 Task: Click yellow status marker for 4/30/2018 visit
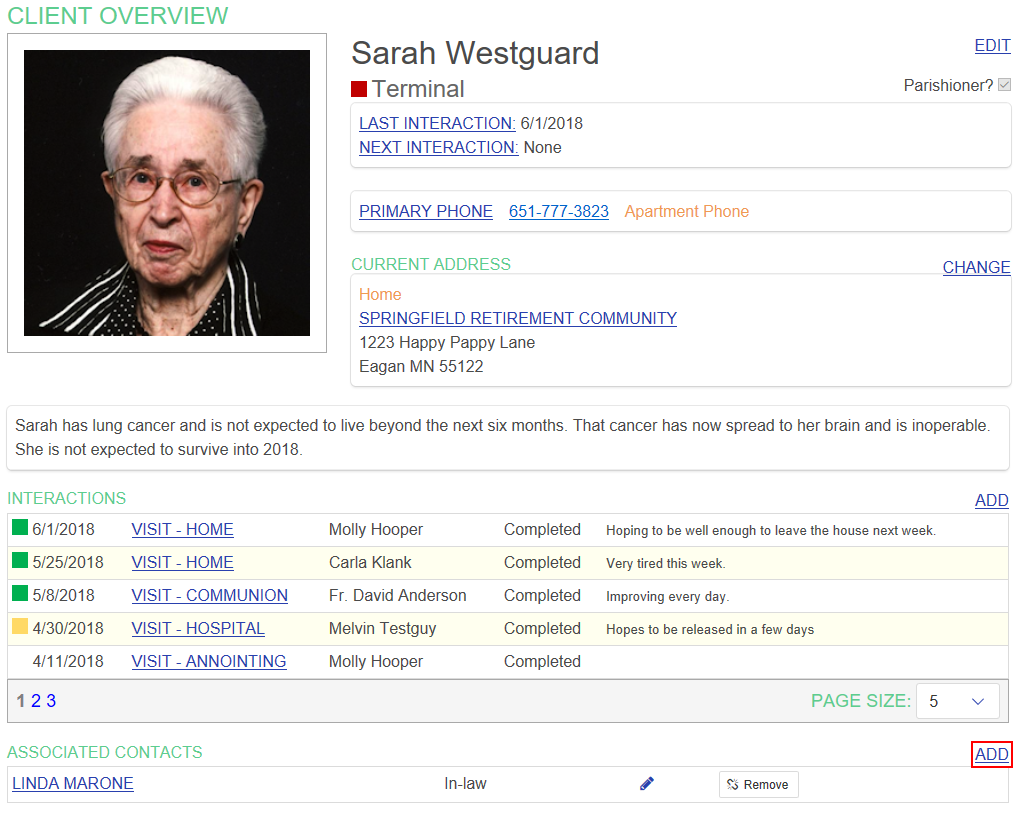point(20,627)
